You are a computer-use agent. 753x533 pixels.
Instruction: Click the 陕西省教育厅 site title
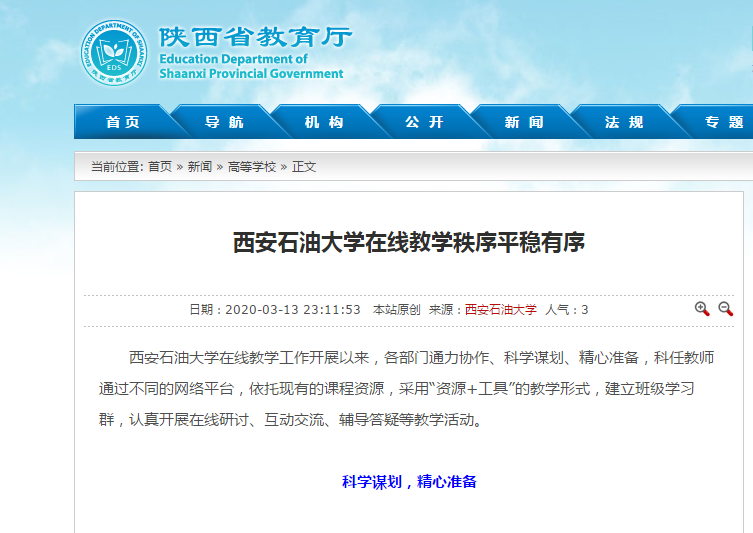[255, 38]
